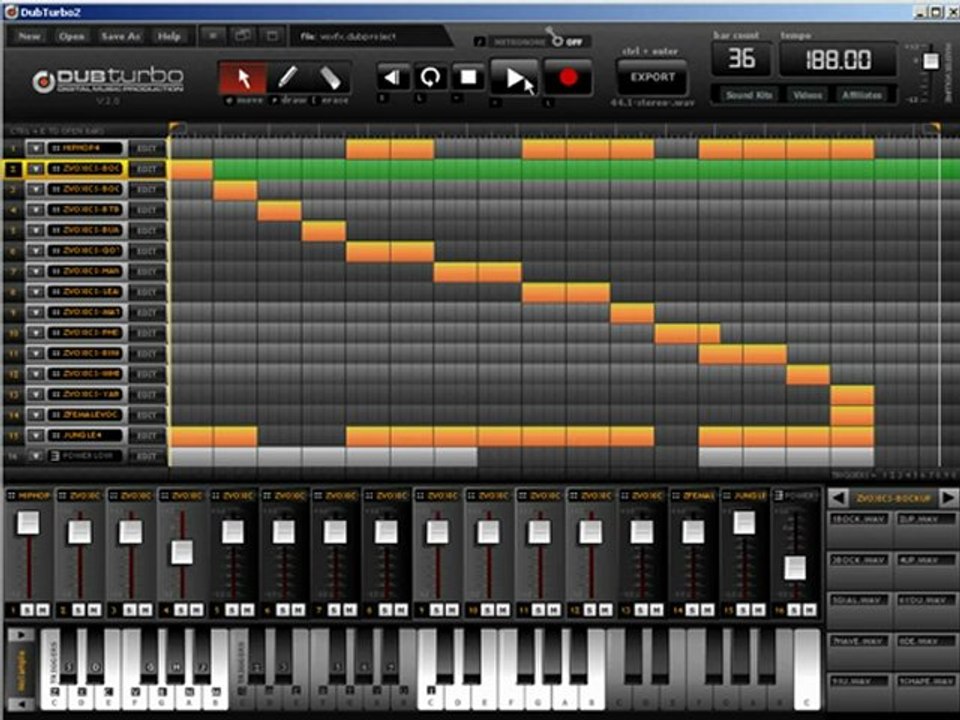Click EDIT for track 16 POWER LOW
The height and width of the screenshot is (720, 960).
pyautogui.click(x=146, y=456)
